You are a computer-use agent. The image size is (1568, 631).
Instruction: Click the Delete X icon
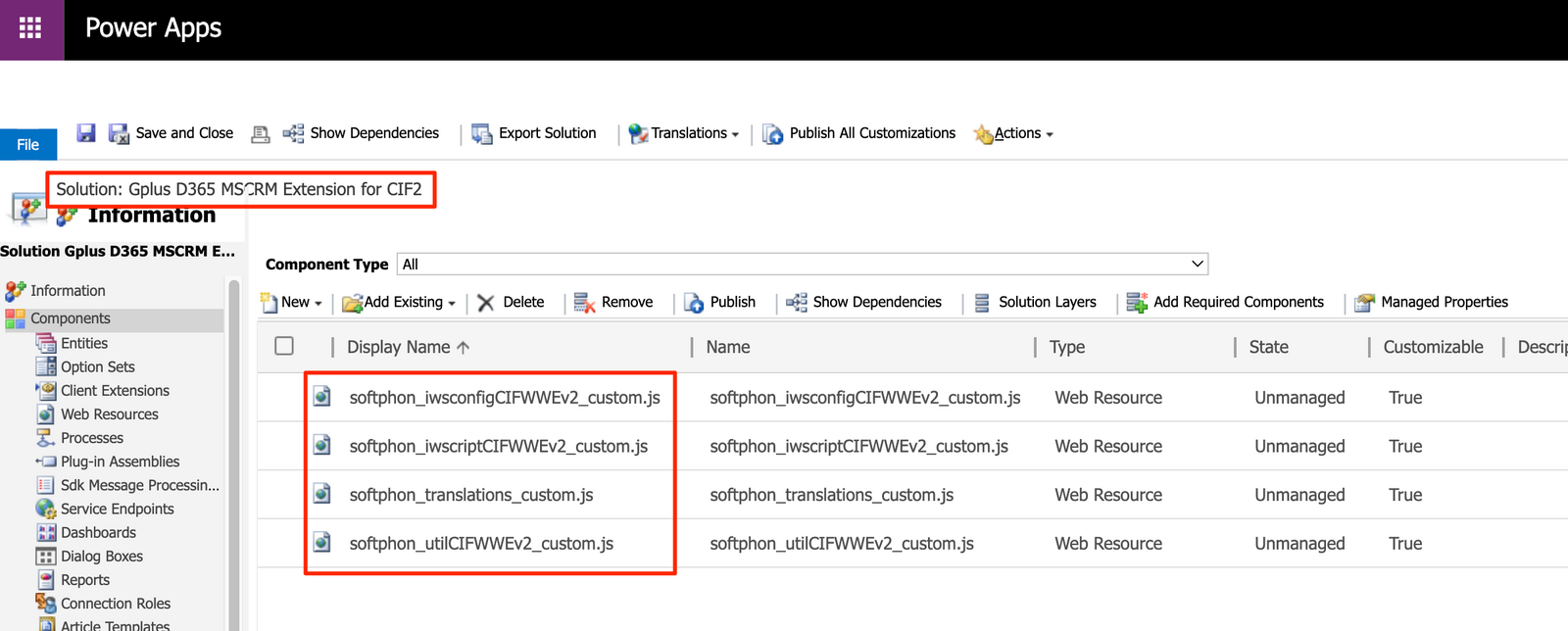pos(486,303)
